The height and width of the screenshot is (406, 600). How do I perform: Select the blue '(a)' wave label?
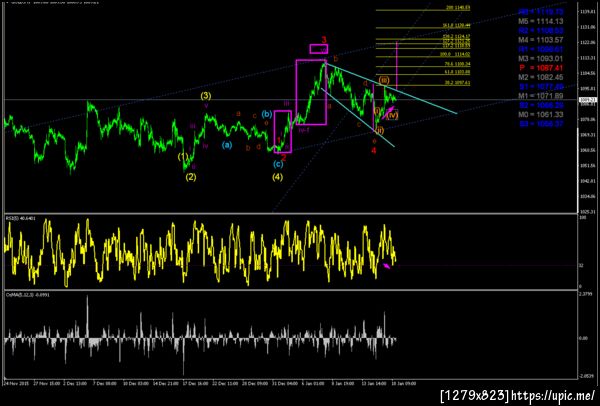(227, 145)
